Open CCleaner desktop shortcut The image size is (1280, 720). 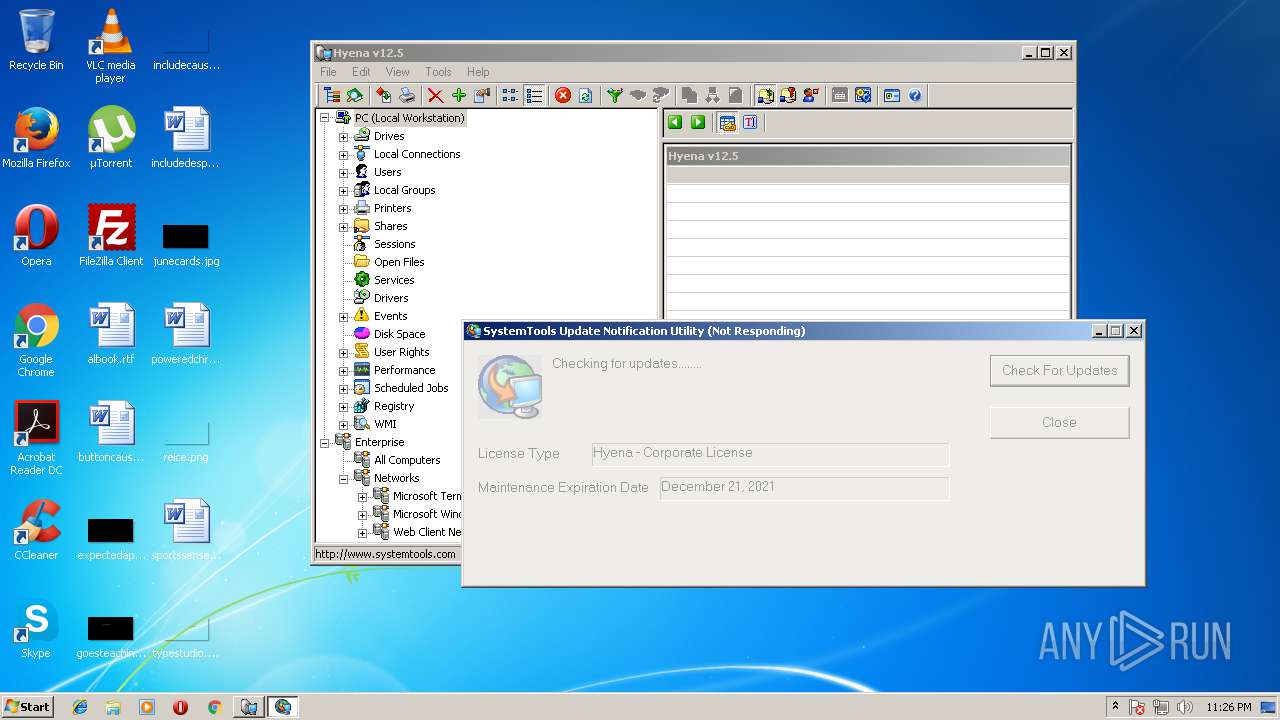[x=36, y=530]
